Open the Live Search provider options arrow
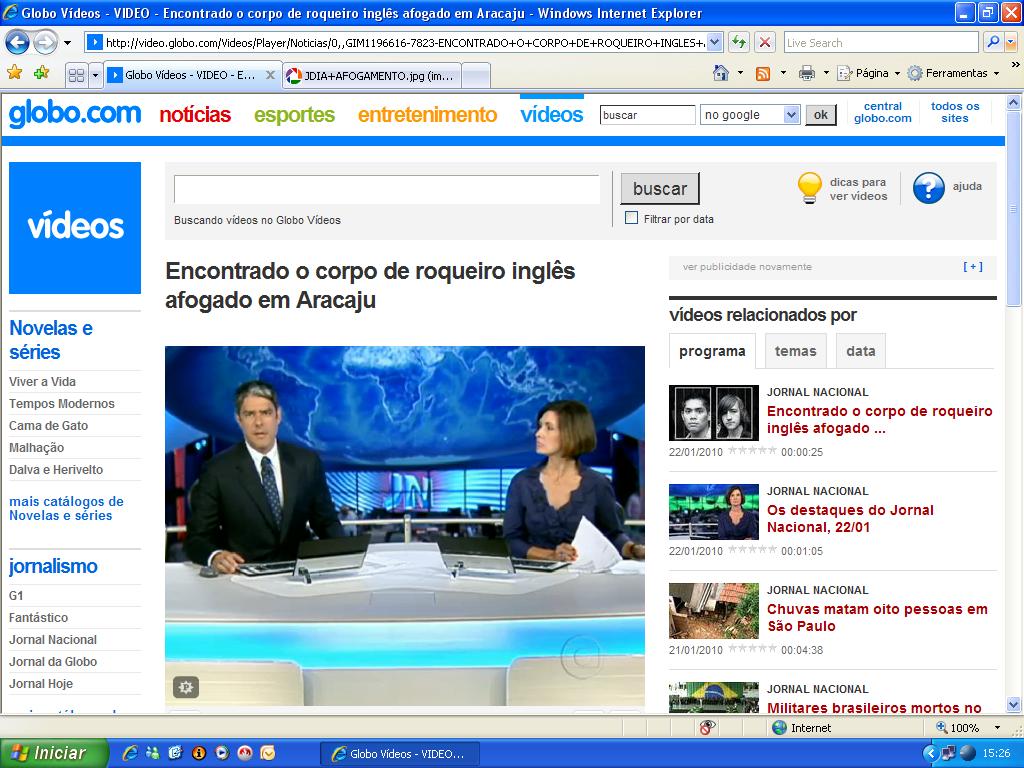The width and height of the screenshot is (1024, 768). click(x=1011, y=43)
